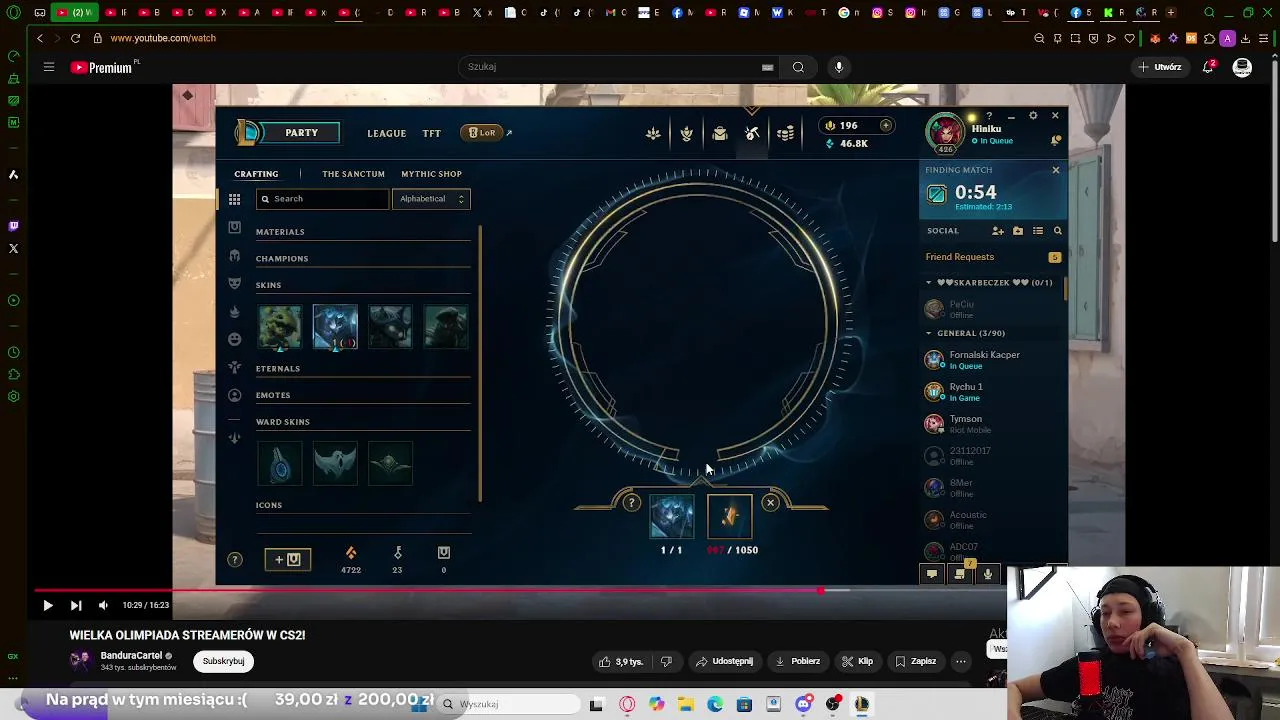Close the Finding Match panel
The image size is (1280, 720).
(1055, 170)
